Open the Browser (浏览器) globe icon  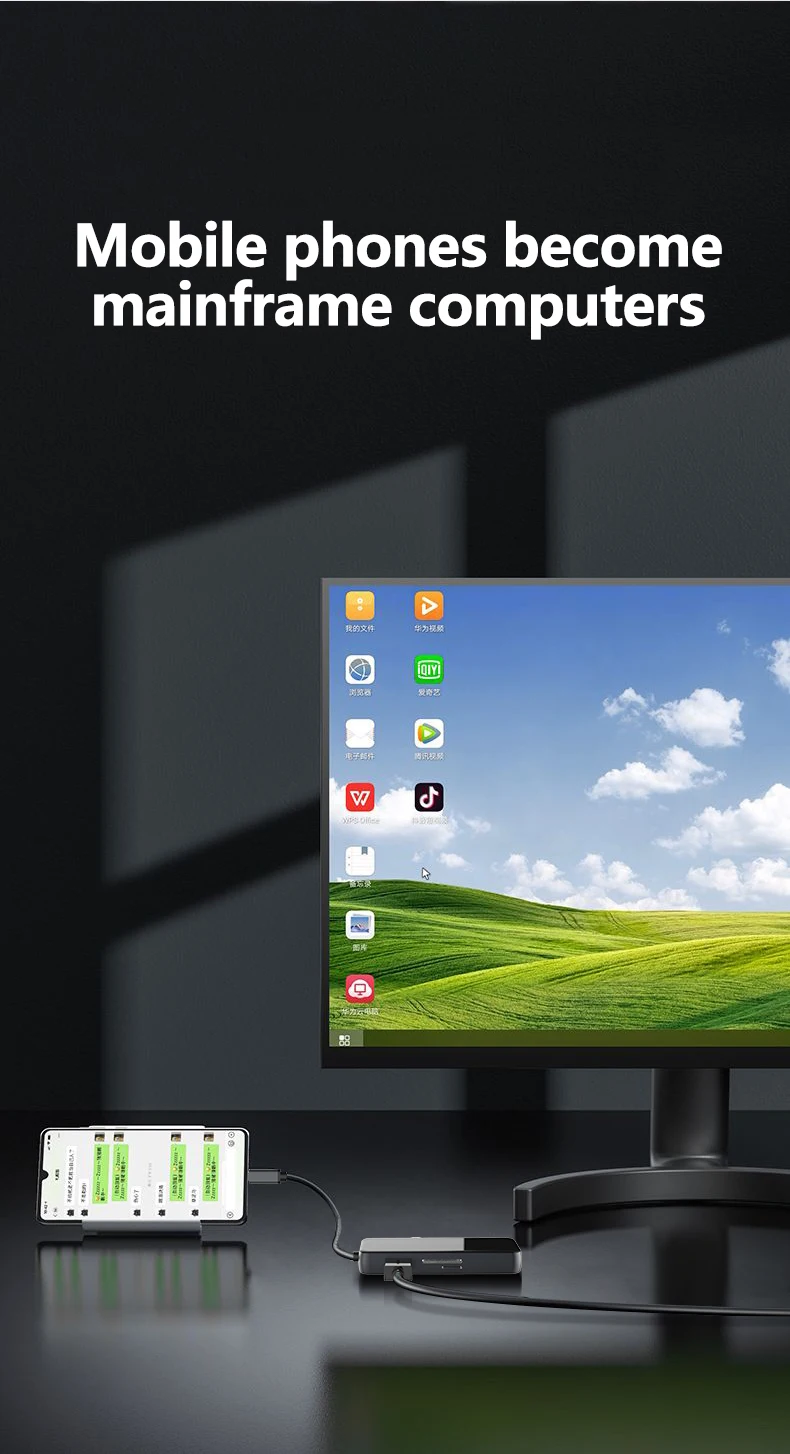(x=360, y=670)
